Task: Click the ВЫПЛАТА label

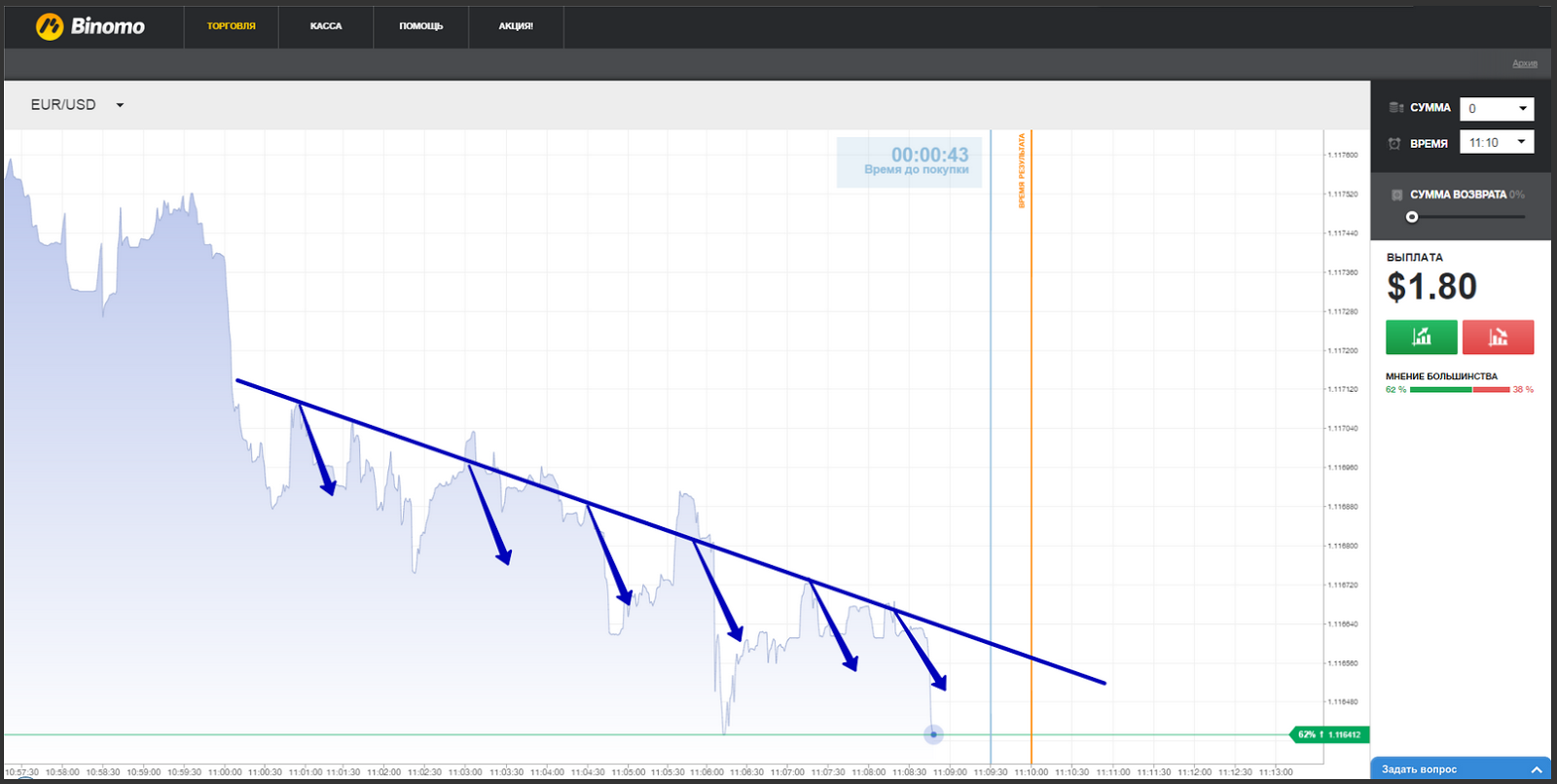Action: pyautogui.click(x=1415, y=258)
